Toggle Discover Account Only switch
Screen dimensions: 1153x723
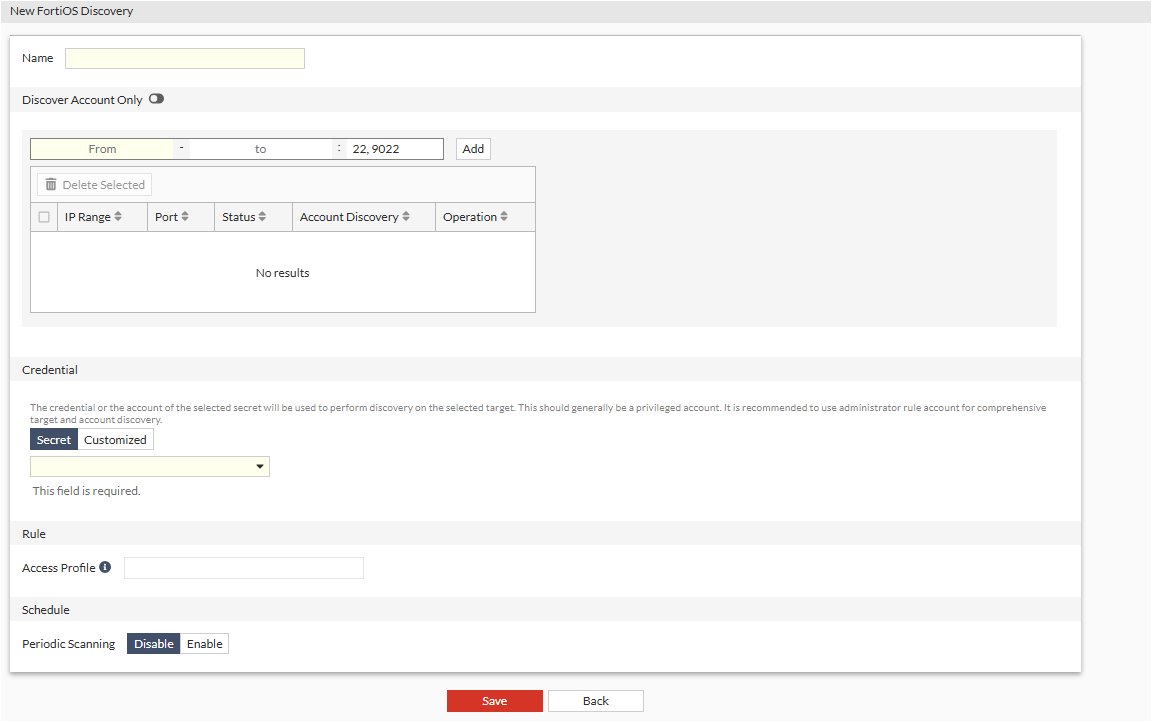tap(157, 99)
